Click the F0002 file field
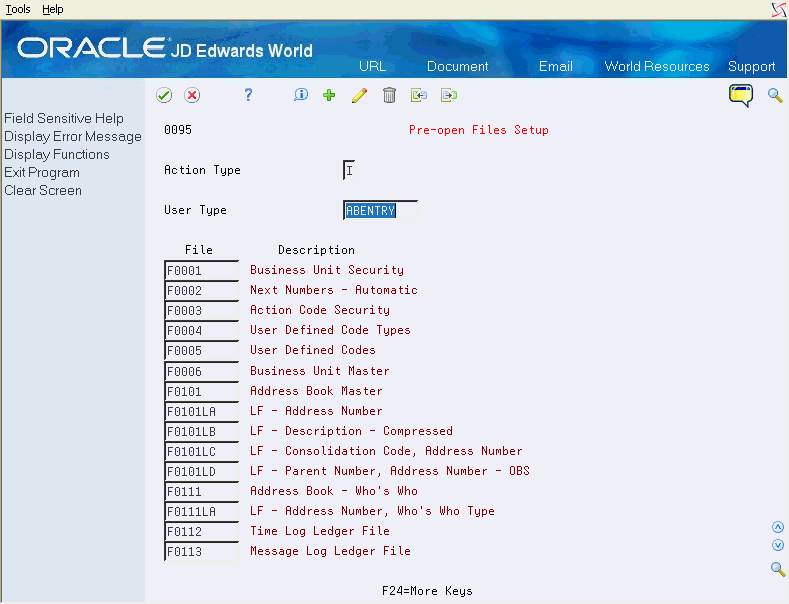Image resolution: width=789 pixels, height=604 pixels. pos(201,290)
